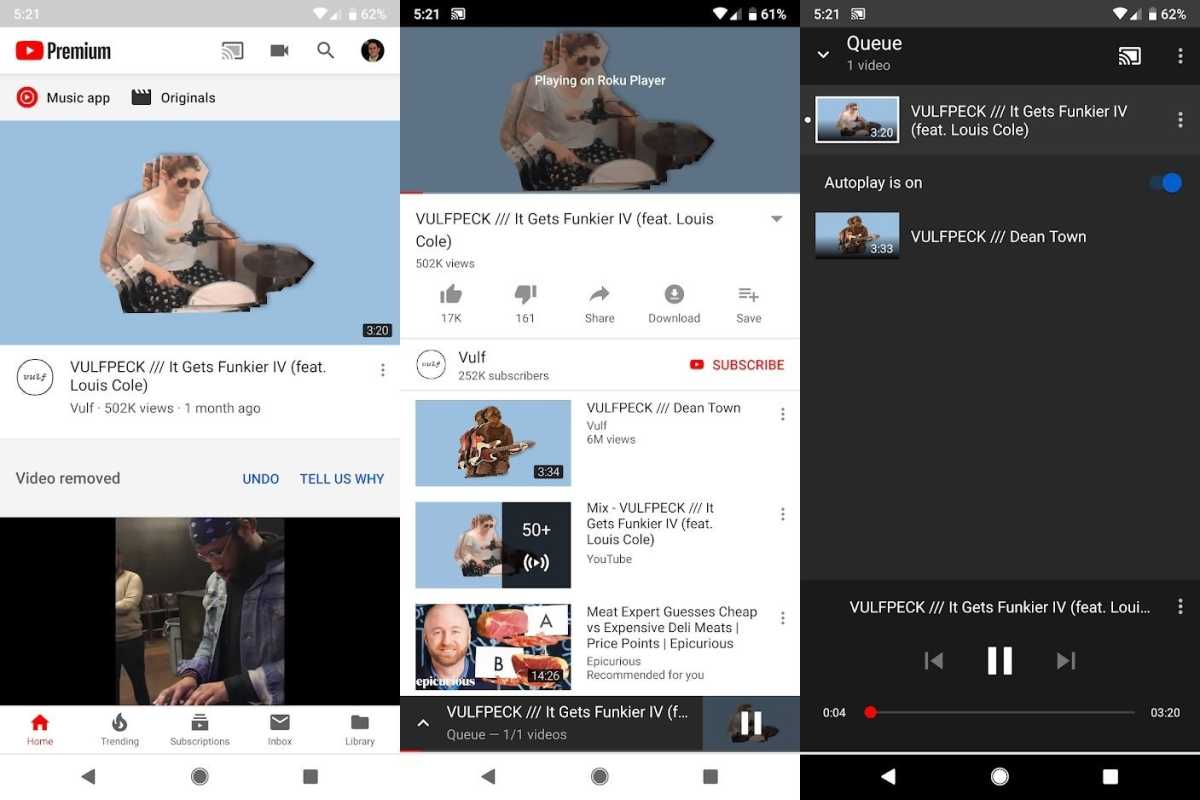Open the Dean Town queue thumbnail
Screen dimensions: 1200x800
pyautogui.click(x=857, y=236)
